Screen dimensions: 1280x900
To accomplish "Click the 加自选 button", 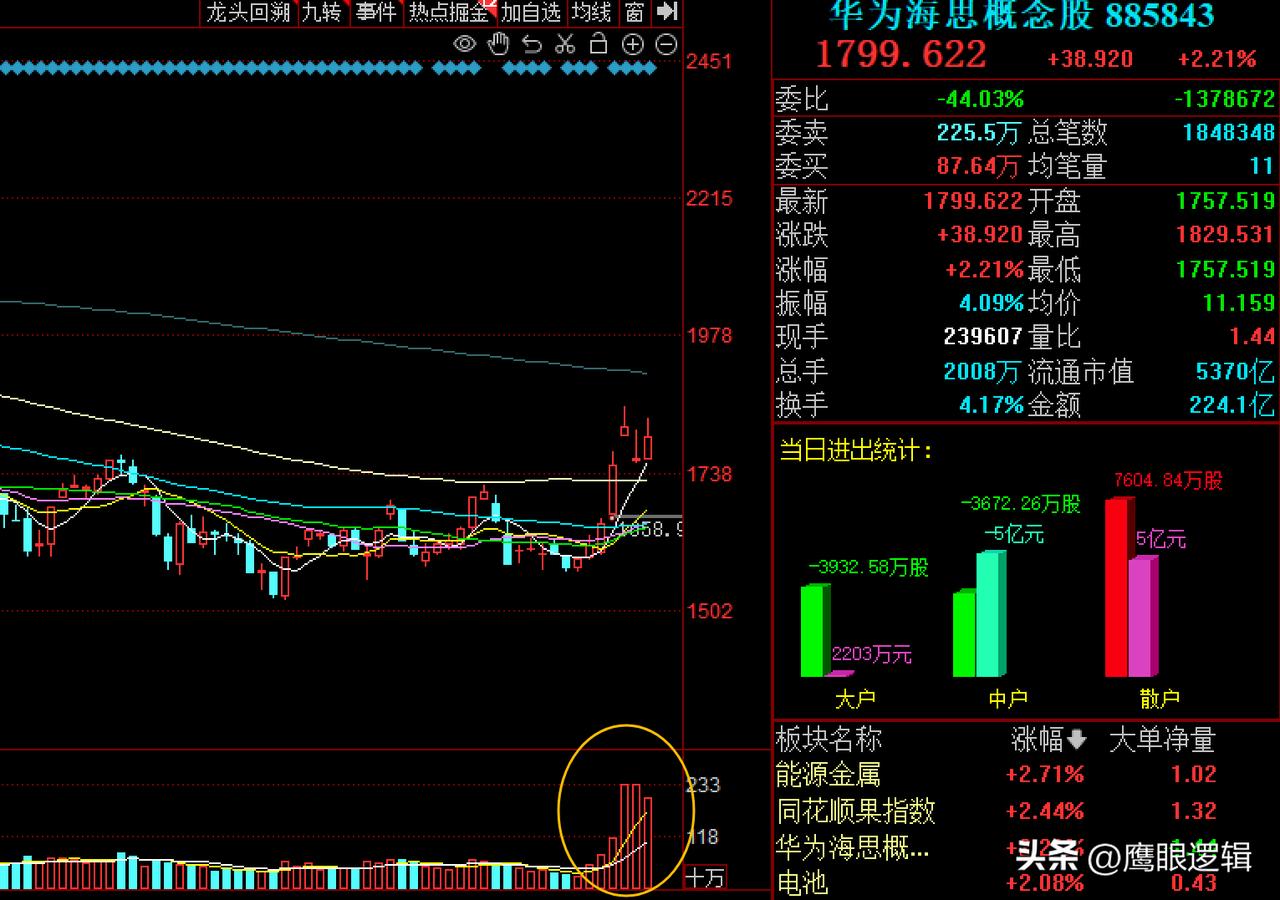I will pyautogui.click(x=532, y=12).
